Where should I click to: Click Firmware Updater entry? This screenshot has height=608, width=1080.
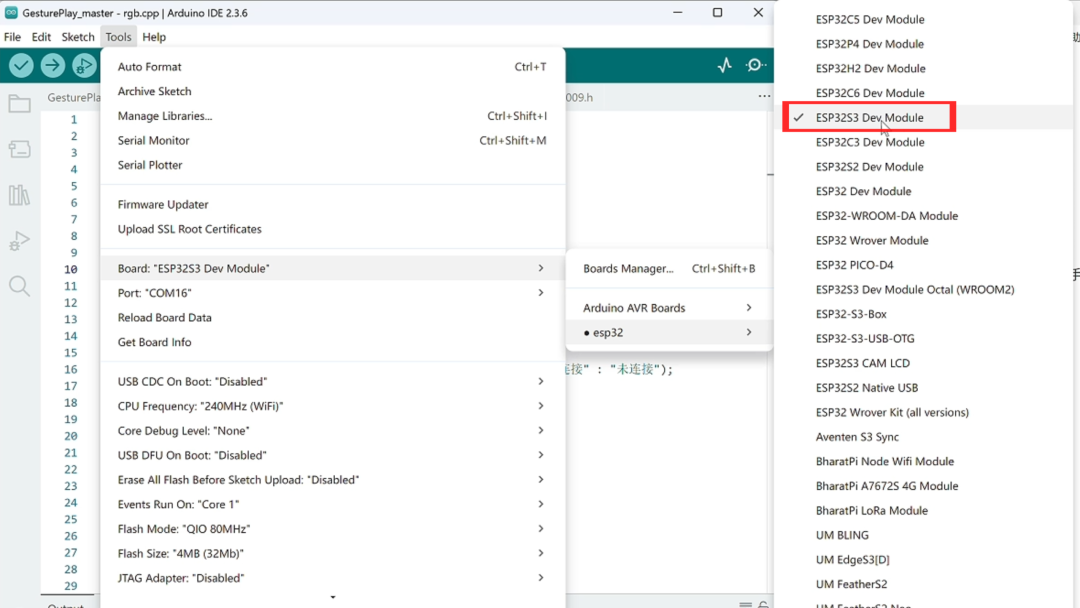[x=333, y=205]
